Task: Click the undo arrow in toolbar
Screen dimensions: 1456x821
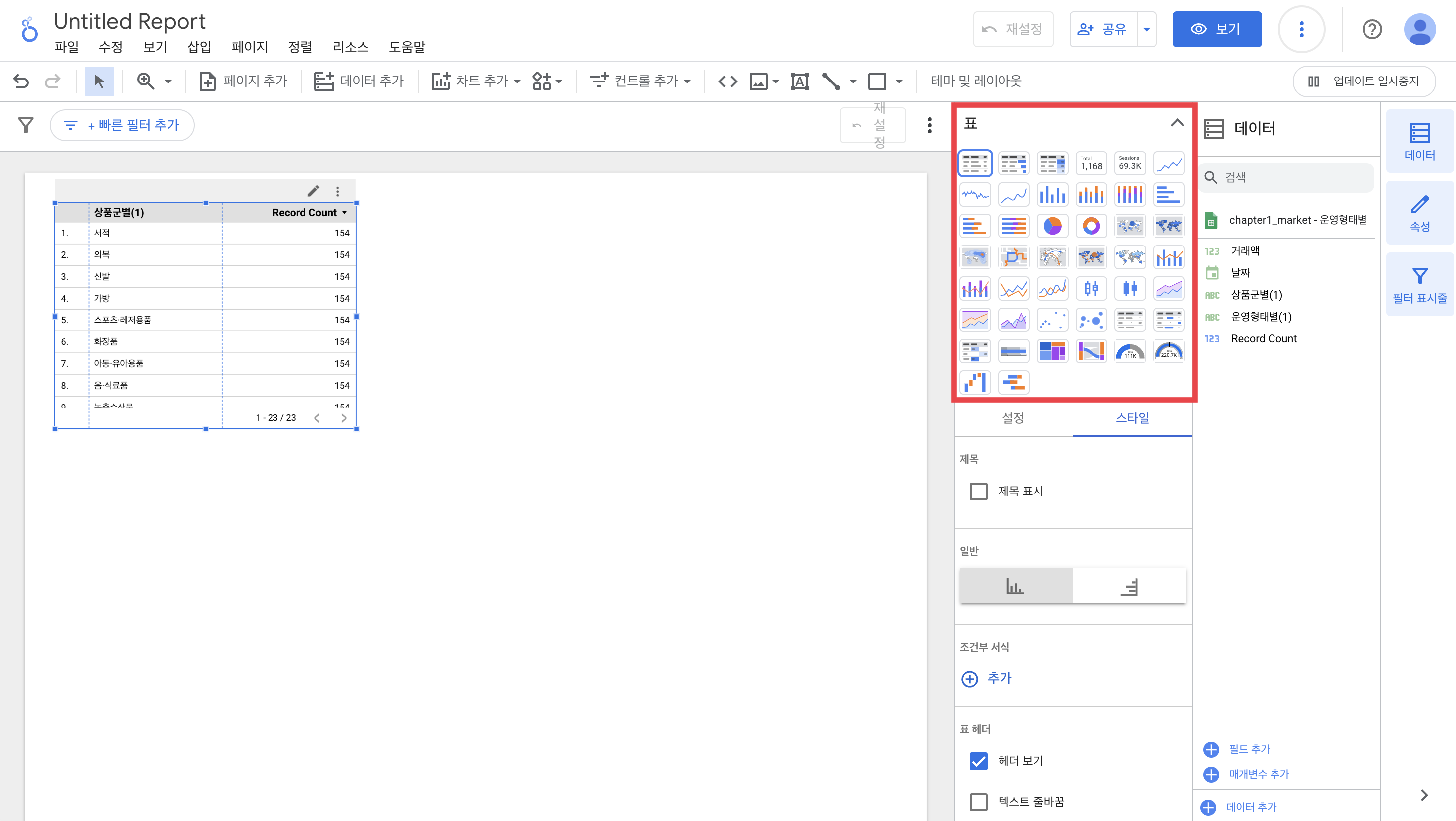Action: click(x=21, y=82)
